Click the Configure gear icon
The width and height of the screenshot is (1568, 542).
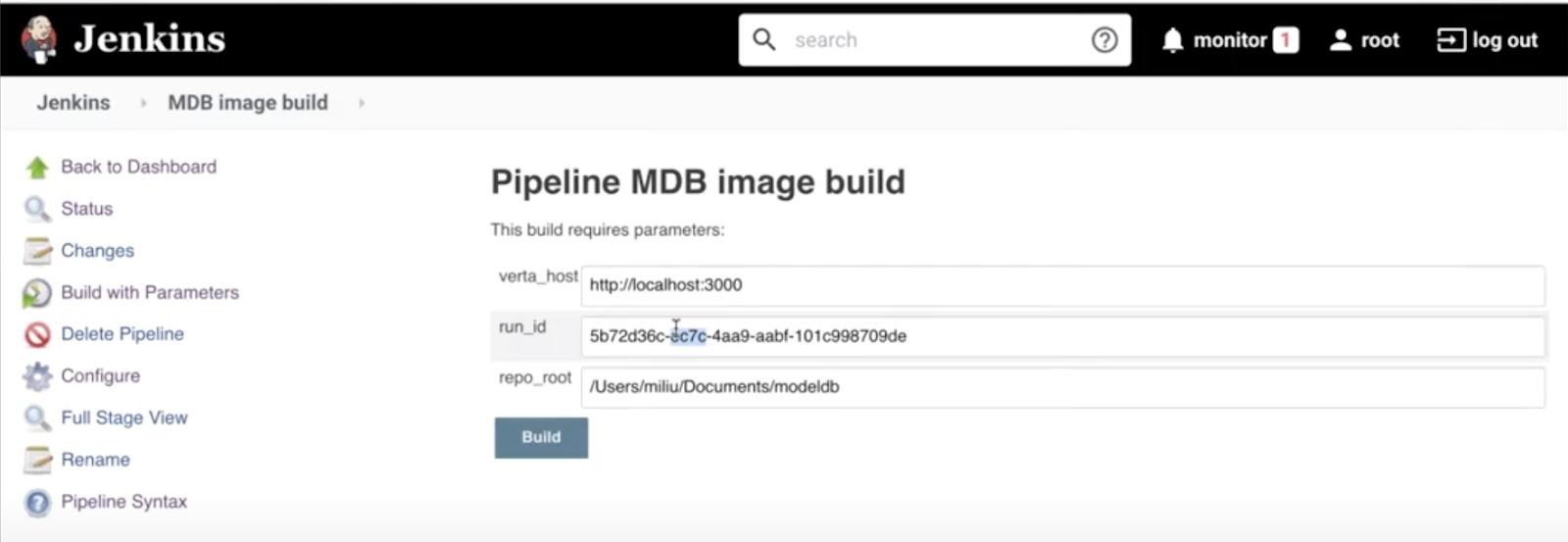click(37, 376)
